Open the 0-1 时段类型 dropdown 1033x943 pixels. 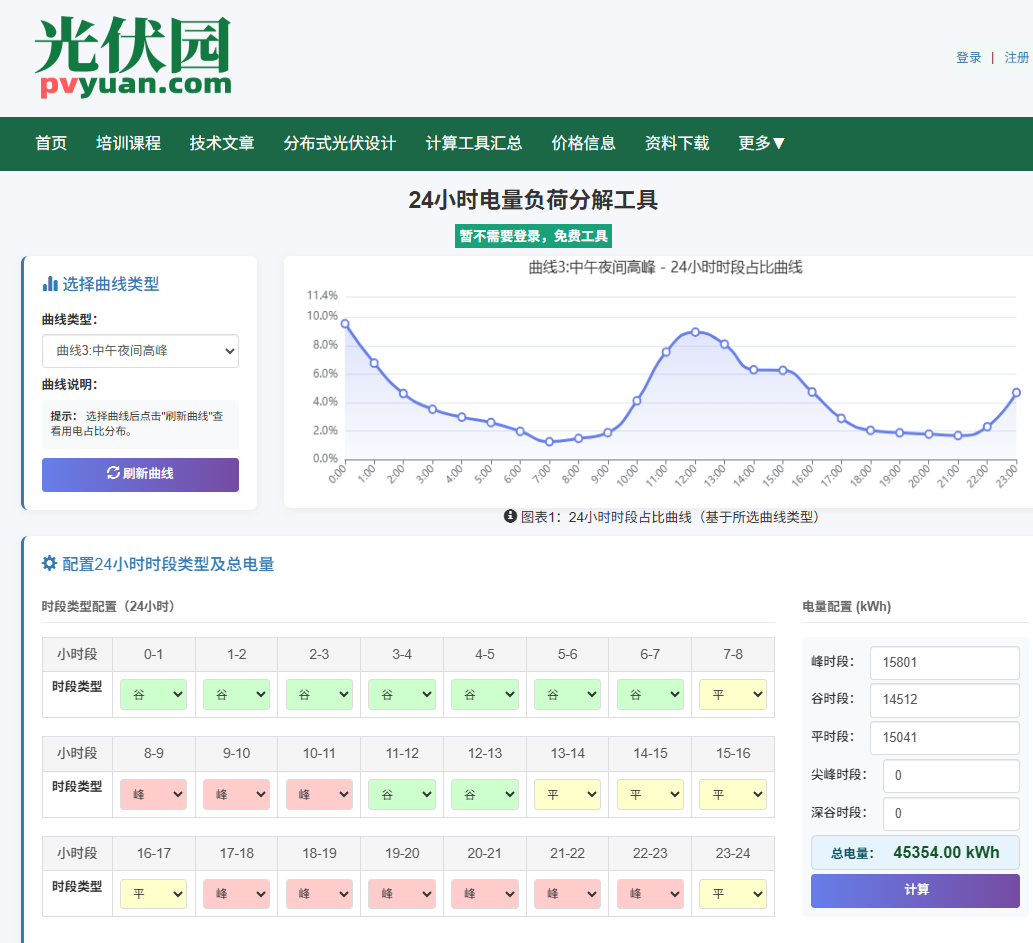[153, 694]
